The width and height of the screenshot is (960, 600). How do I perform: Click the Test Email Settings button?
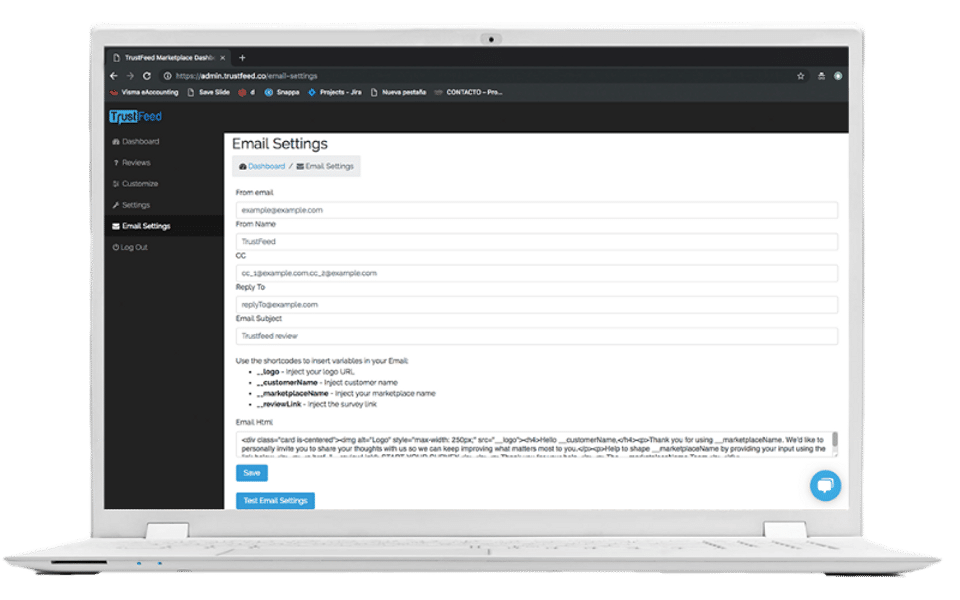pyautogui.click(x=276, y=501)
